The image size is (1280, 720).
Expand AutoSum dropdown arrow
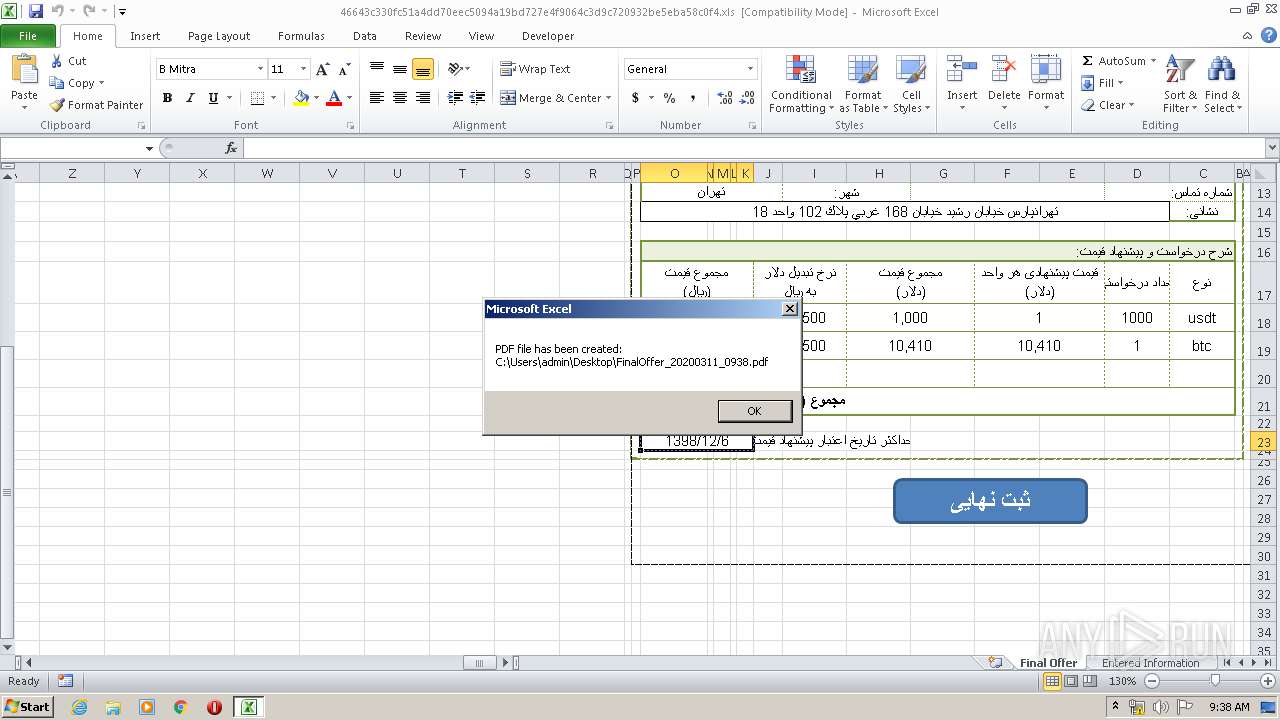click(1153, 61)
